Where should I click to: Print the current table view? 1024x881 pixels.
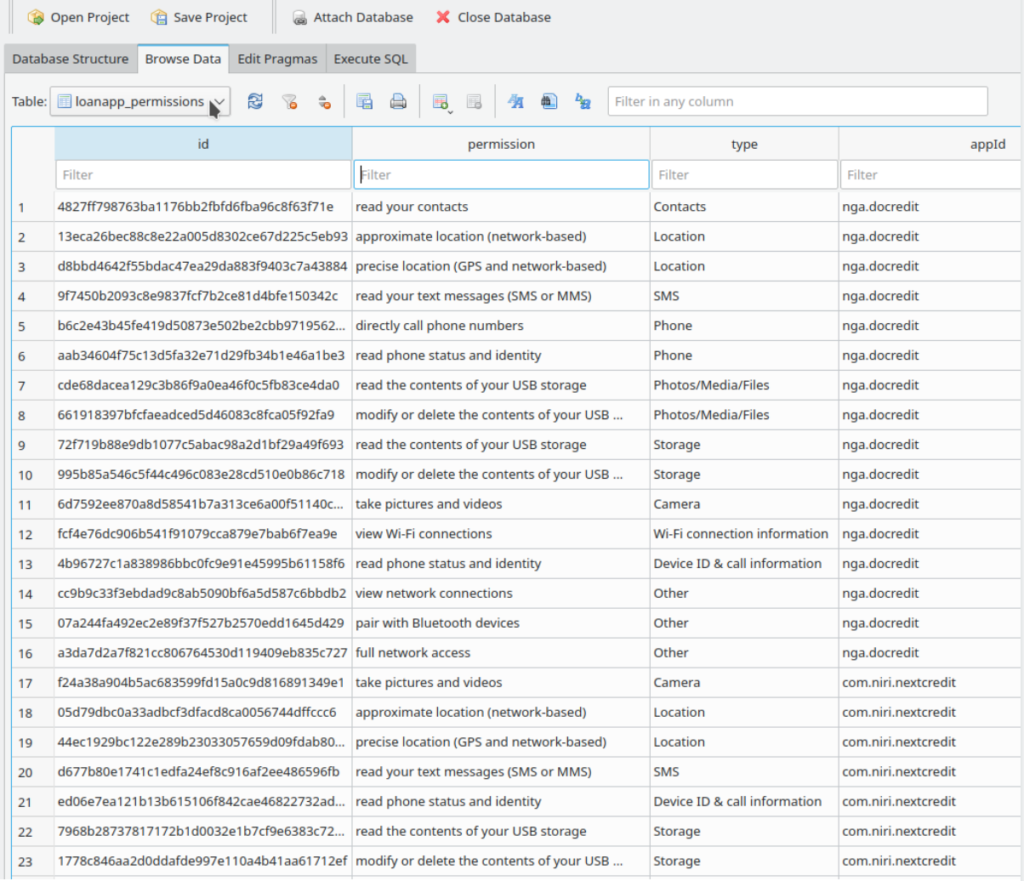tap(398, 101)
